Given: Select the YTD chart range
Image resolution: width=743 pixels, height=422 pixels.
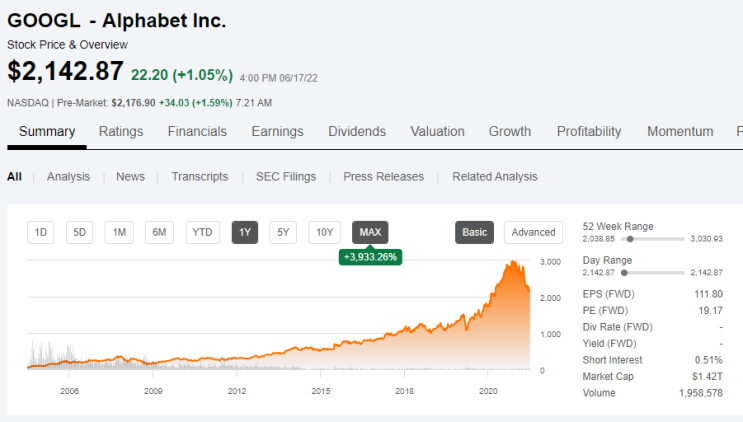Looking at the screenshot, I should (x=202, y=233).
